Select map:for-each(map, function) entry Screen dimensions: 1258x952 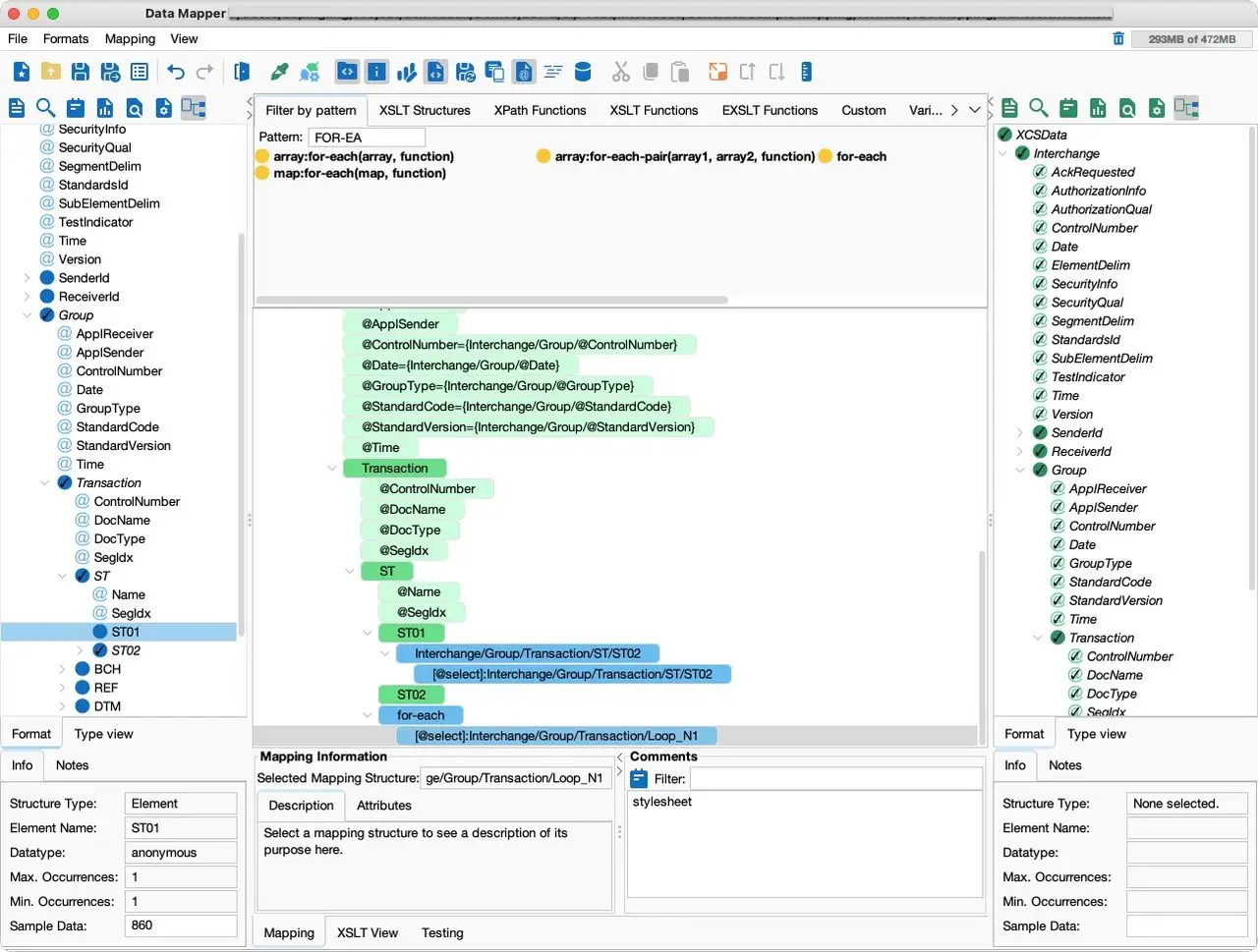click(x=351, y=173)
